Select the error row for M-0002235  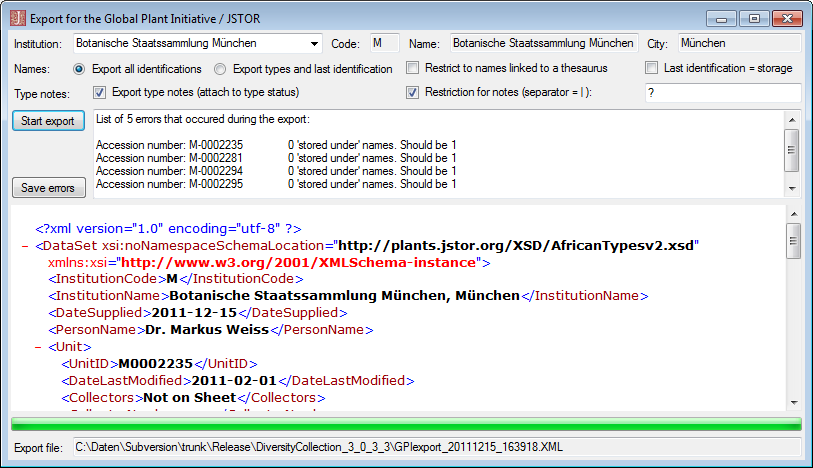pyautogui.click(x=276, y=145)
